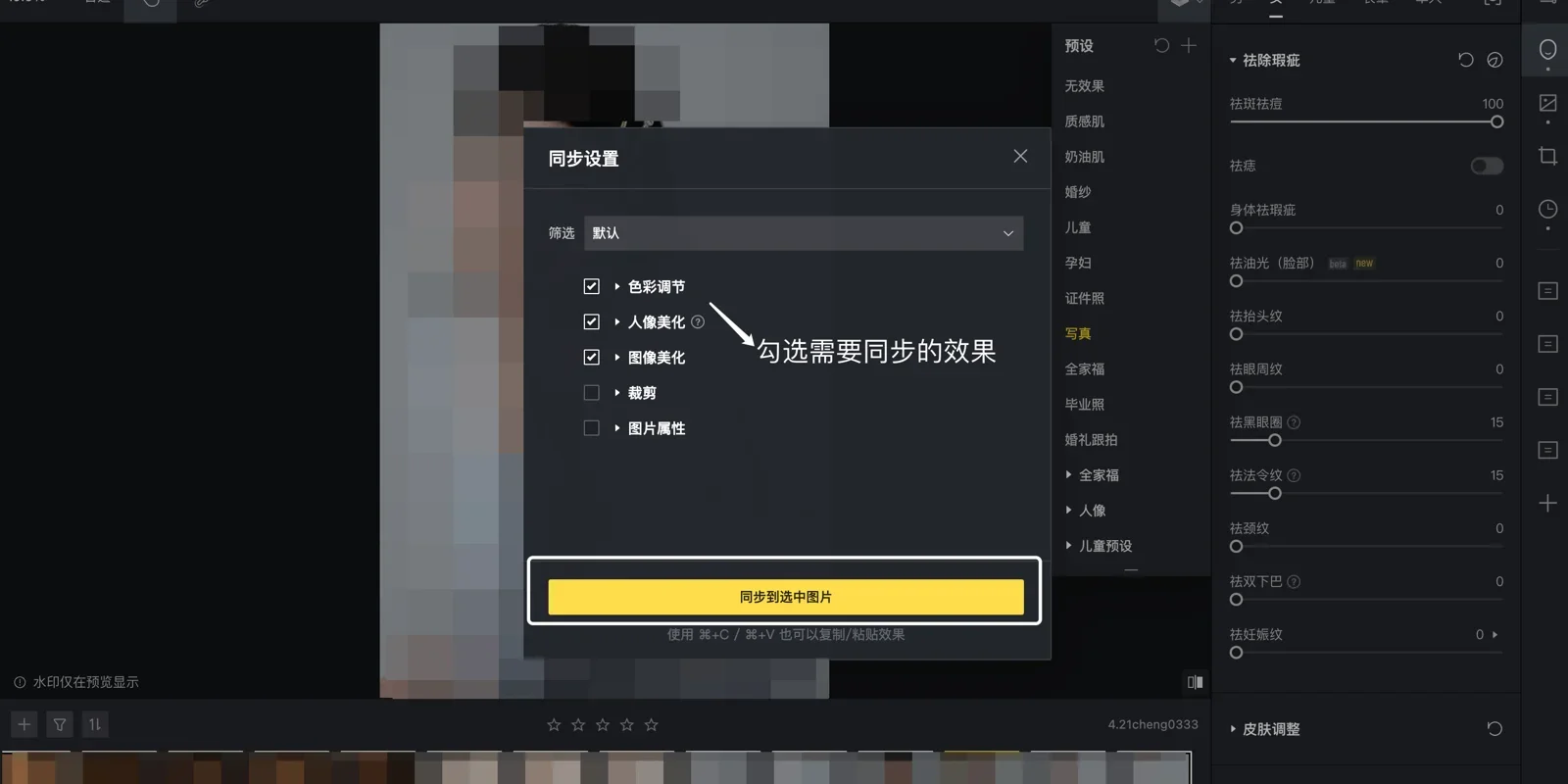Reset the 祛除瑕疵 section settings
Viewport: 1568px width, 784px height.
click(1465, 60)
